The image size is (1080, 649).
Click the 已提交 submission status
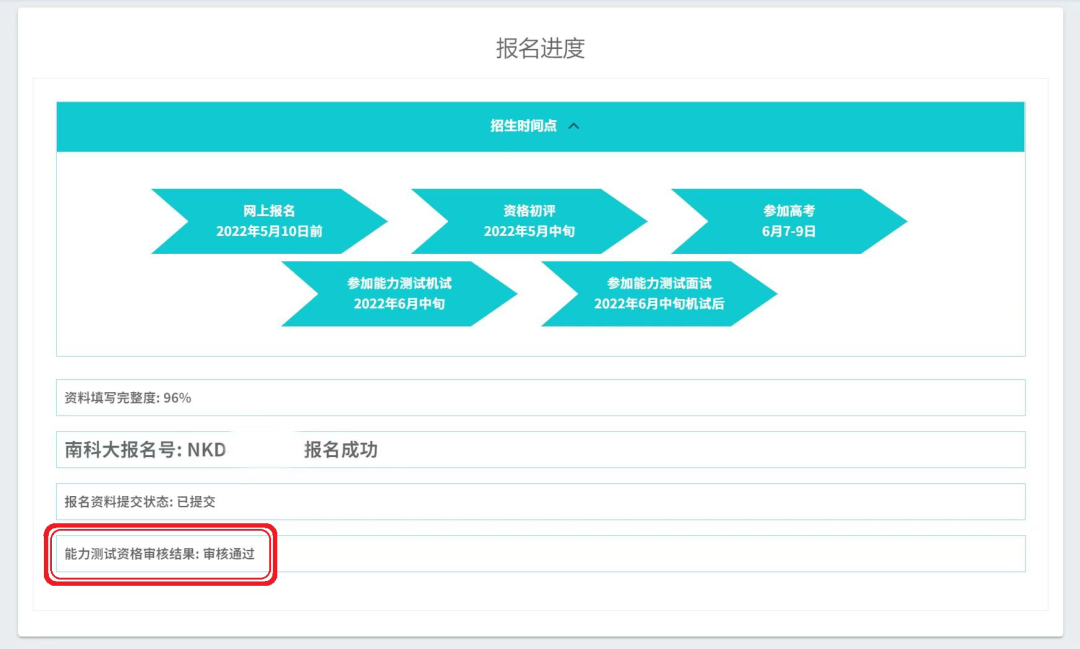click(196, 502)
